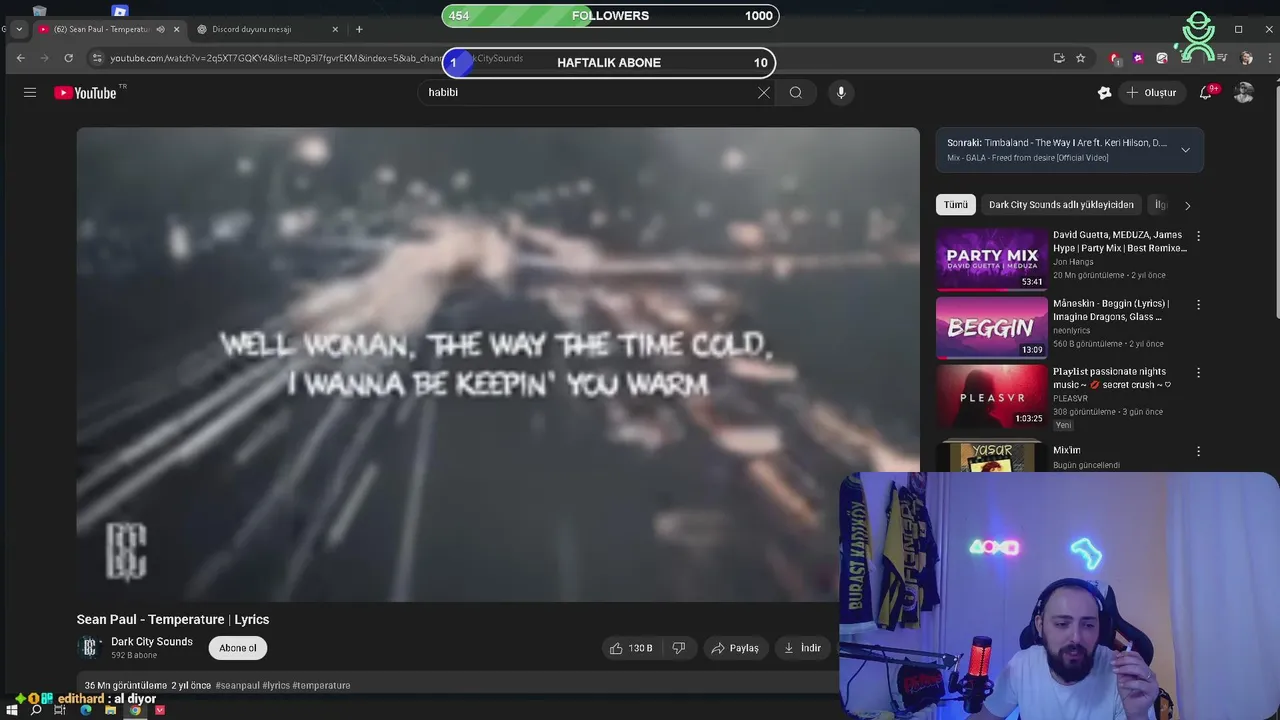Go back in the browser
The height and width of the screenshot is (720, 1280).
[x=20, y=58]
